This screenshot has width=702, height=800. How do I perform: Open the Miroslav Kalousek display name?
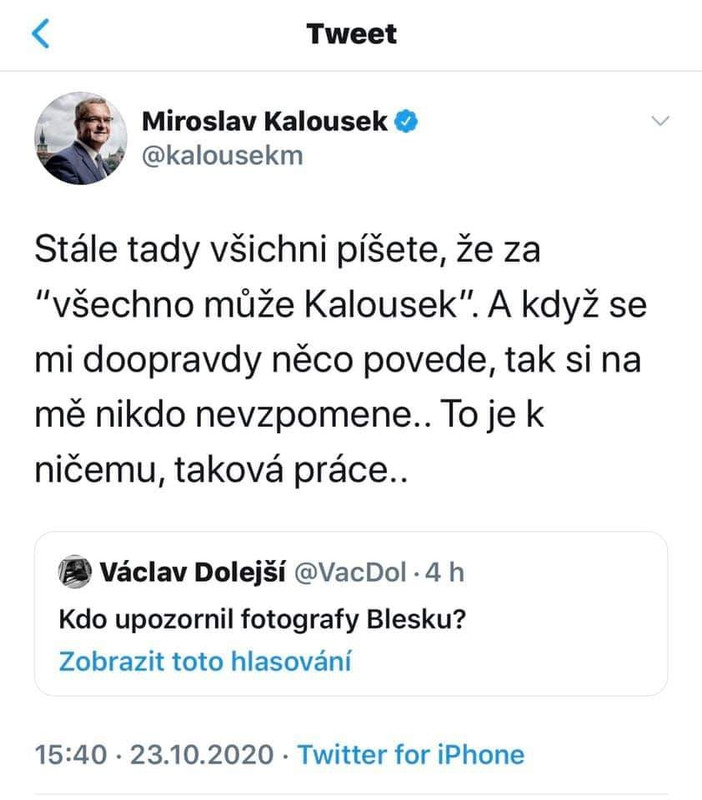tap(264, 121)
